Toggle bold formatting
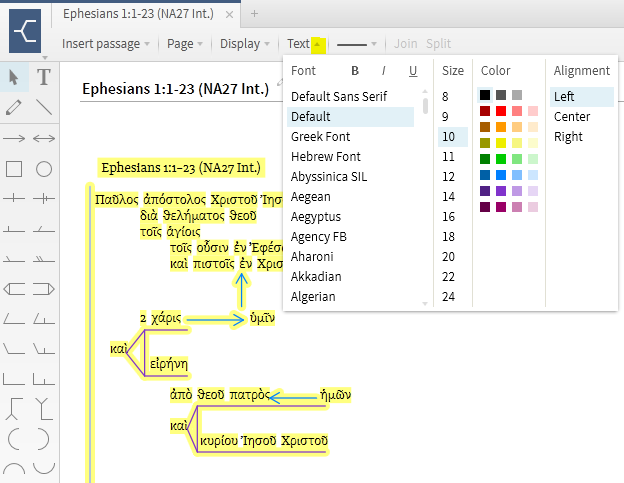 pos(355,71)
